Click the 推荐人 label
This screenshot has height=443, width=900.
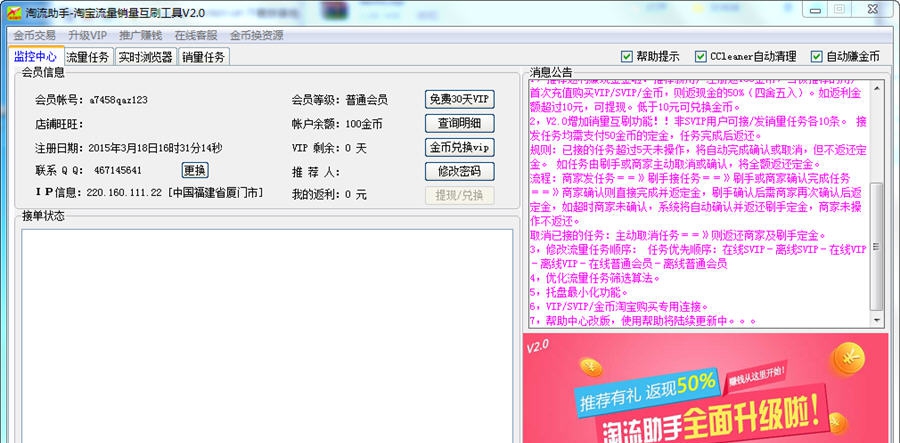tap(316, 172)
